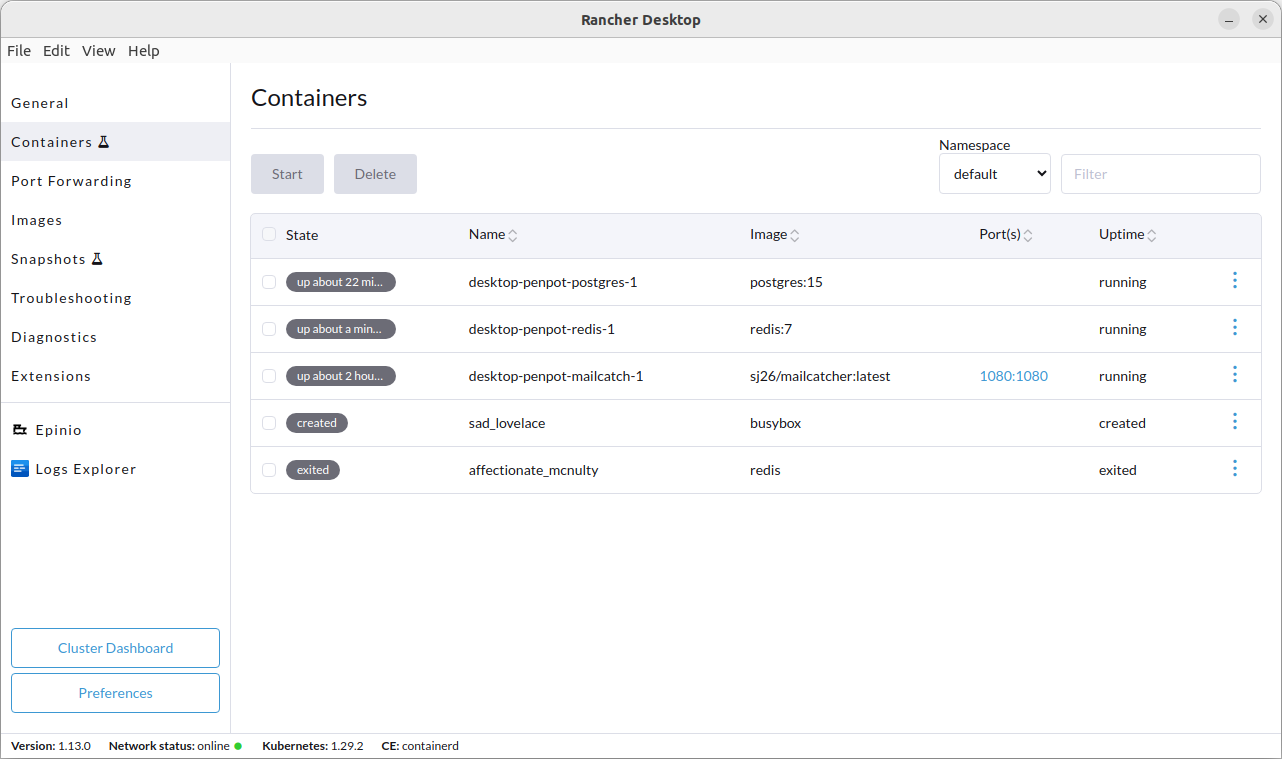Open the Namespace dropdown set to default
The image size is (1282, 759).
pyautogui.click(x=995, y=174)
